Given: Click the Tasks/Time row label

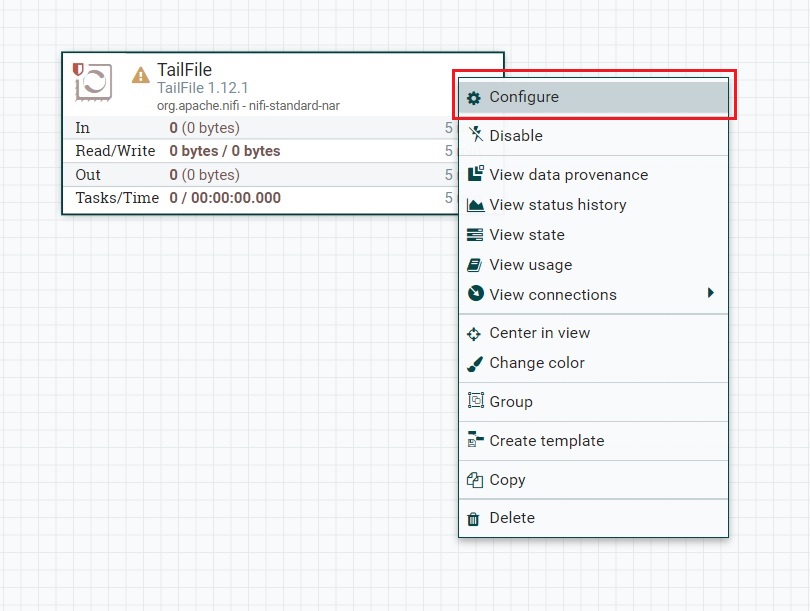Looking at the screenshot, I should 117,198.
